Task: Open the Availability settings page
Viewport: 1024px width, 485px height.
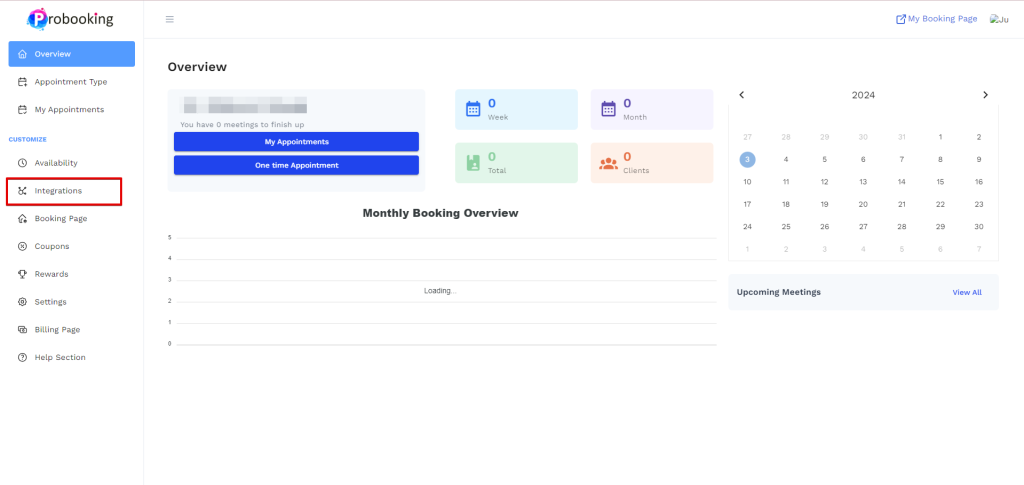Action: pos(55,163)
